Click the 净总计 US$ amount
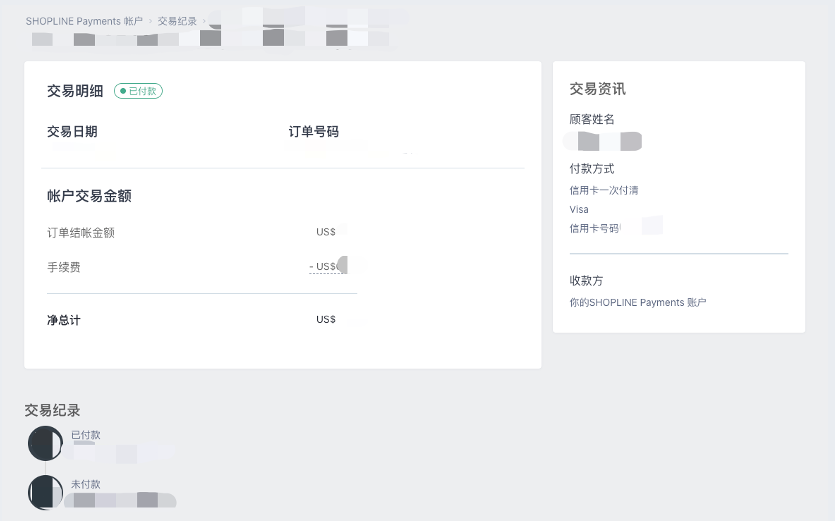This screenshot has width=835, height=521. tap(326, 319)
